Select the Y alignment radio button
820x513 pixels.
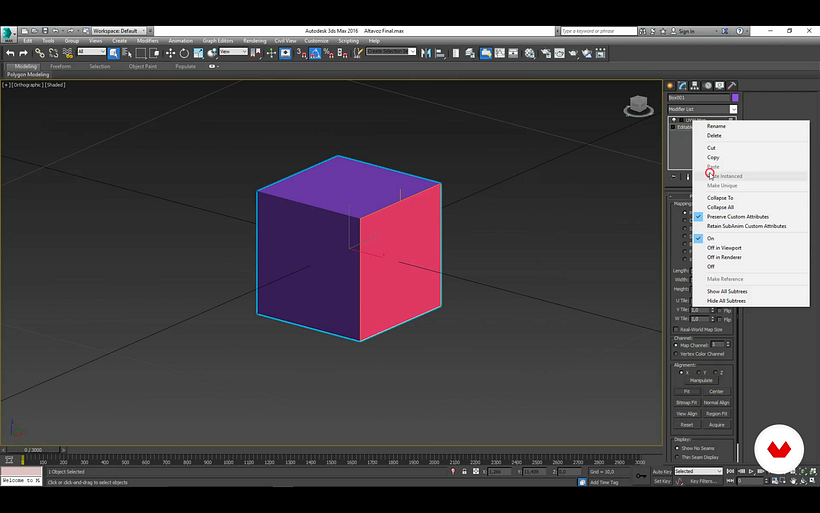[698, 373]
